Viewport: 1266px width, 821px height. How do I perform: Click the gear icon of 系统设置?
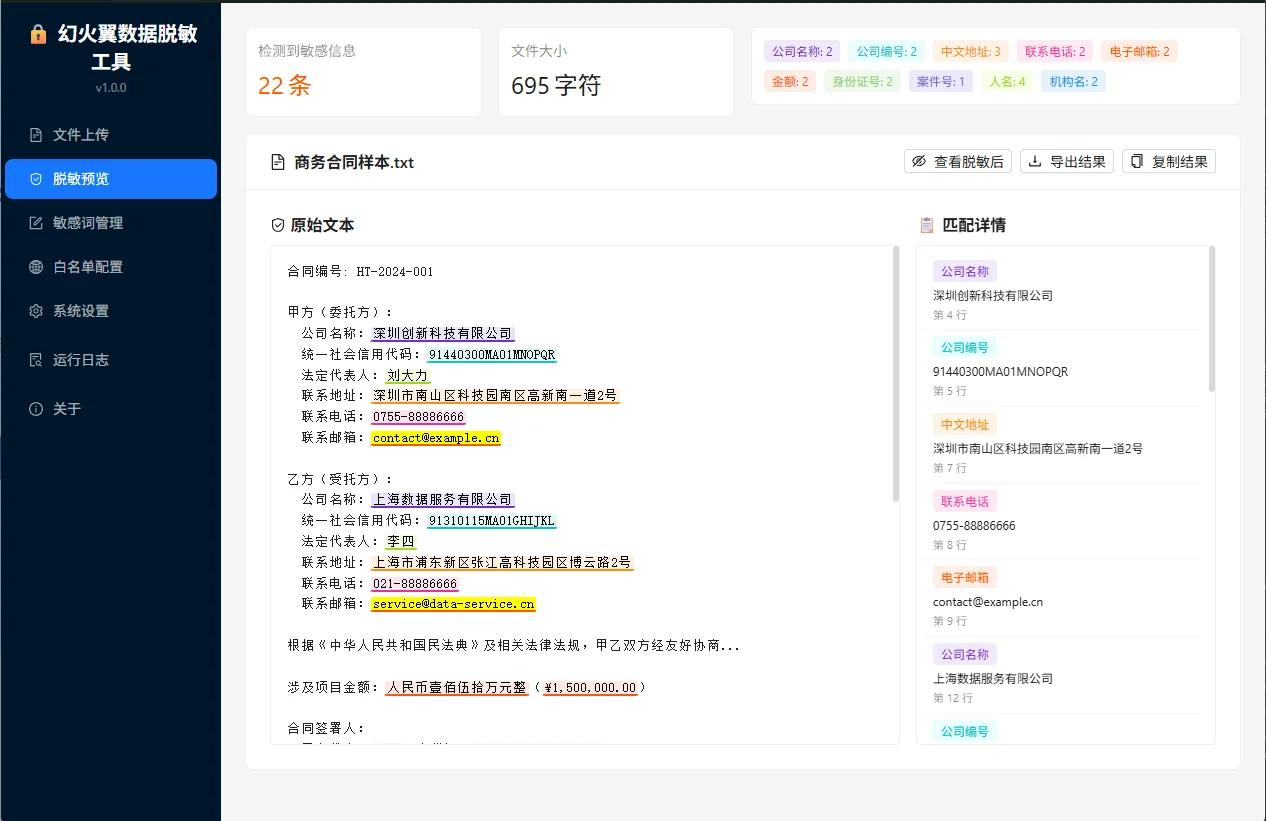36,311
